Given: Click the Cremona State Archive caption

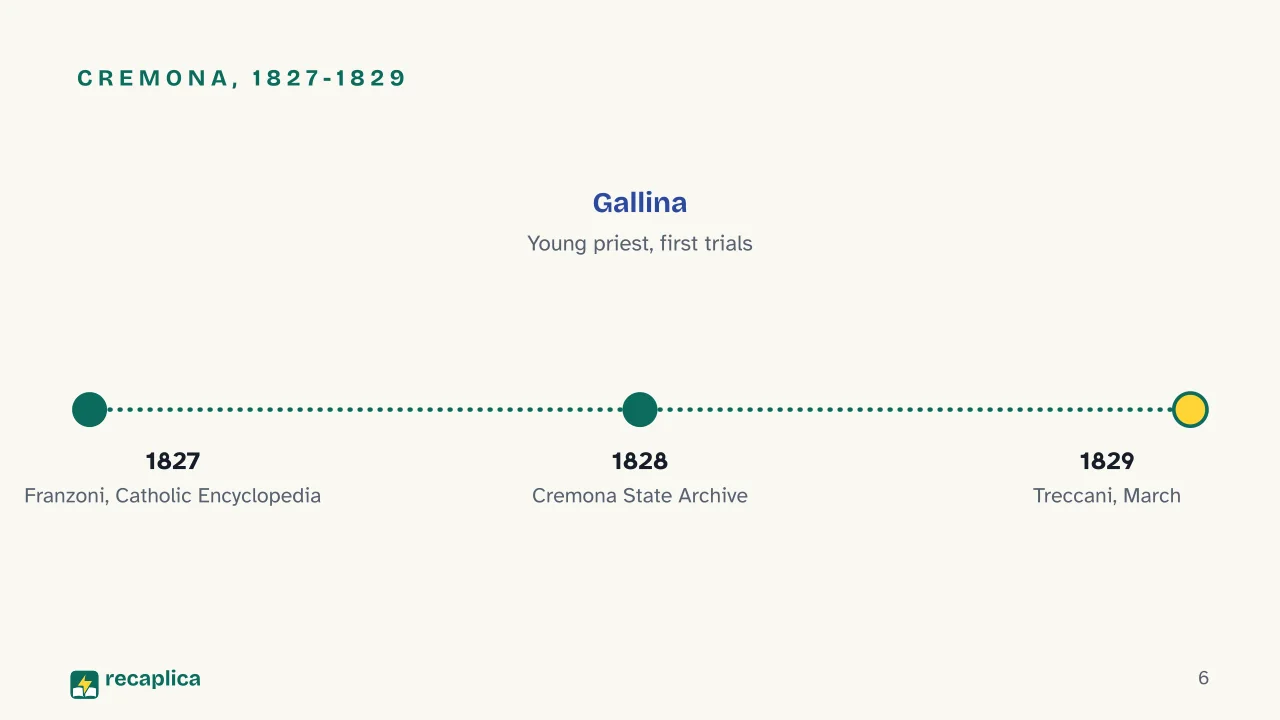Looking at the screenshot, I should tap(640, 495).
